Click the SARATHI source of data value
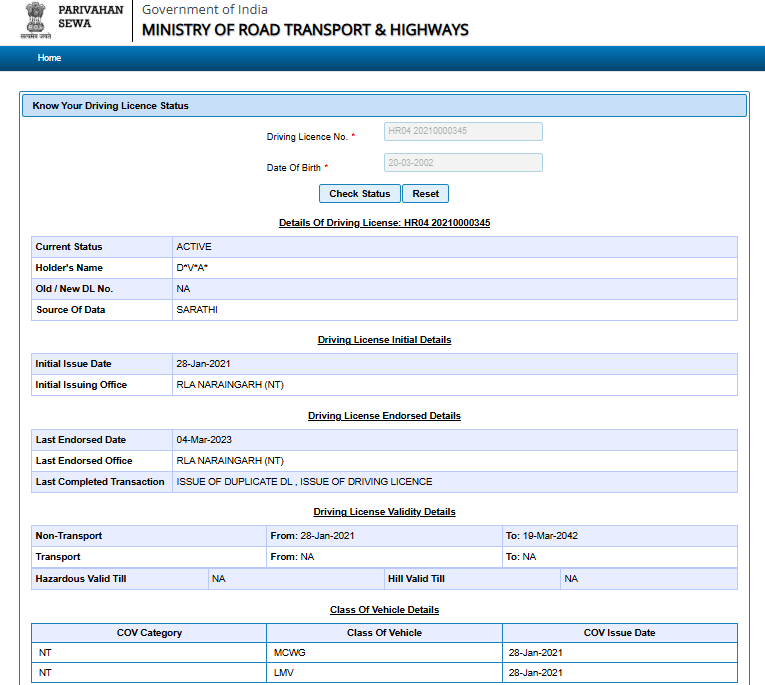This screenshot has height=685, width=765. coord(197,310)
